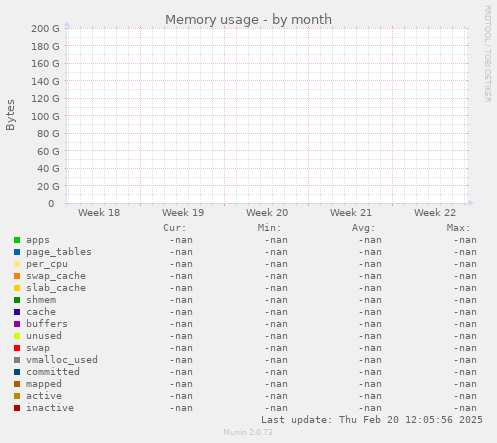
Task: Click the Min: column header
Action: coord(269,228)
